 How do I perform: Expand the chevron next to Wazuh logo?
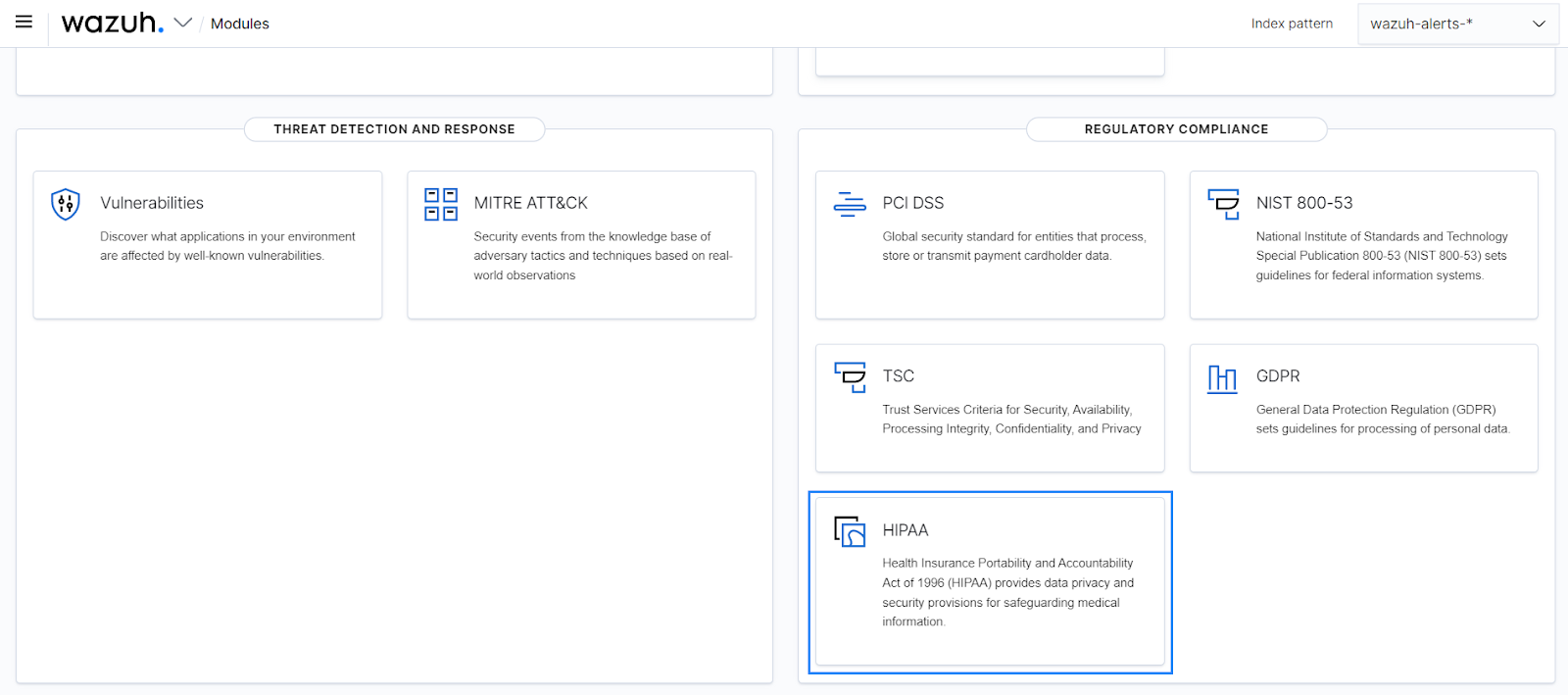(183, 23)
